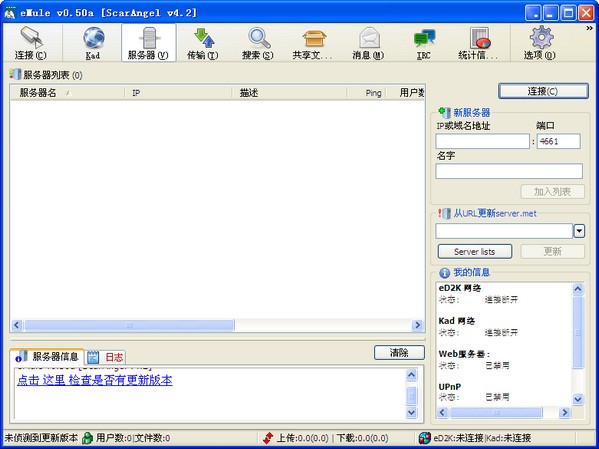Click status bar 'eD2K:未连接' text
599x449 pixels.
pyautogui.click(x=458, y=438)
